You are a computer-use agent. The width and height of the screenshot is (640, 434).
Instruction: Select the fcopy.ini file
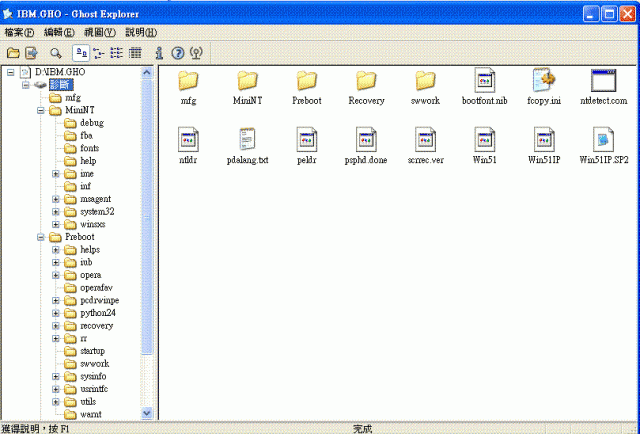click(x=544, y=87)
